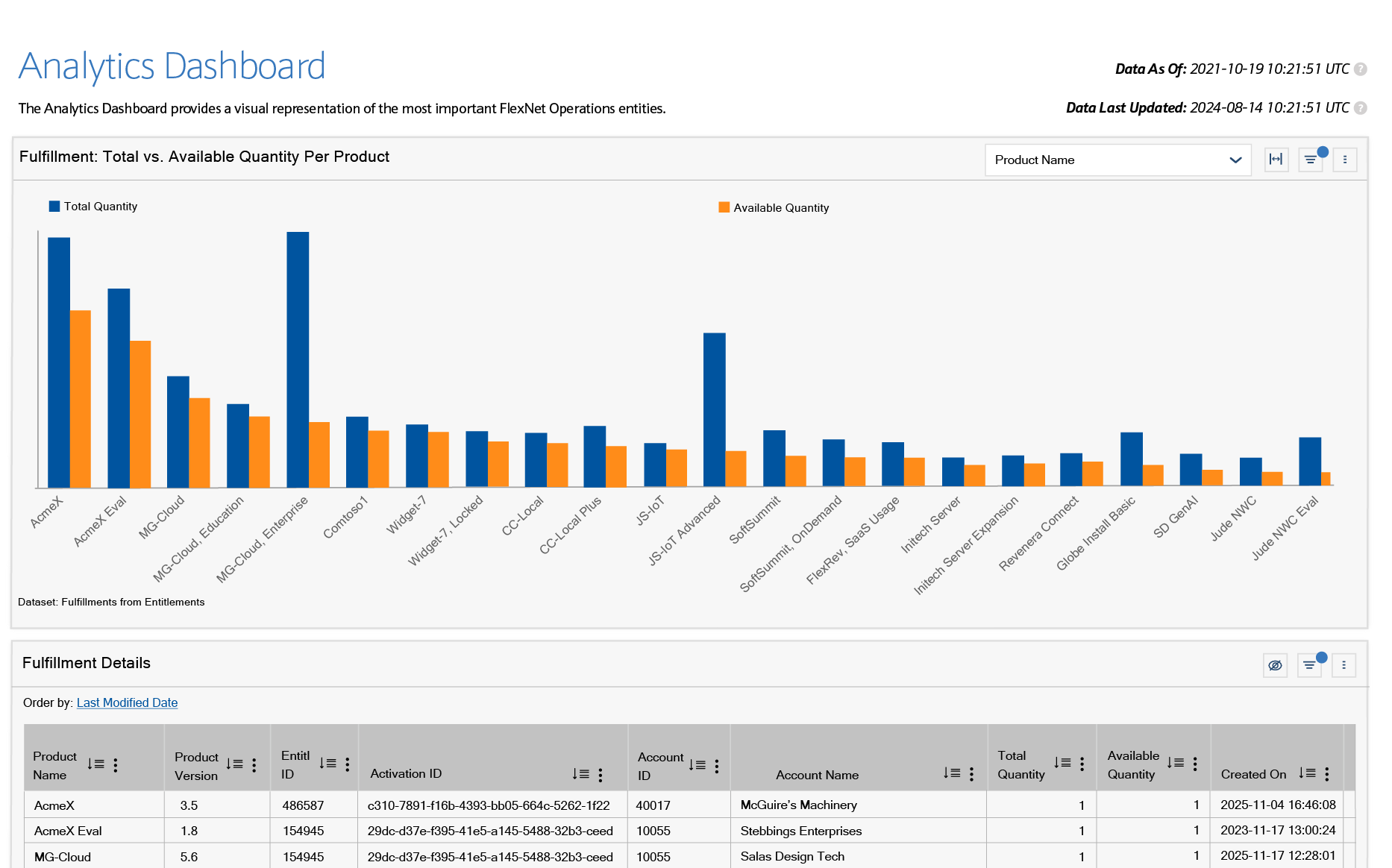Sort by Available Quantity column
1392x868 pixels.
[1176, 763]
